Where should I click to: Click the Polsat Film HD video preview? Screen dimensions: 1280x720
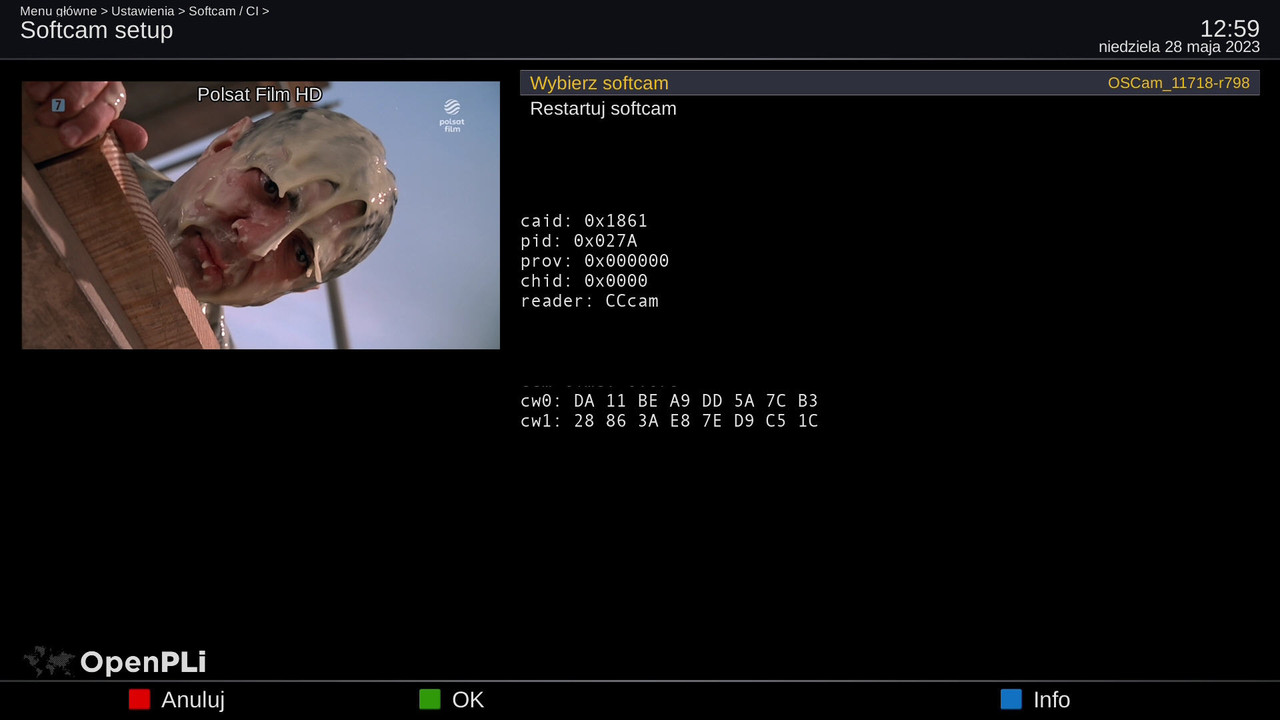[261, 215]
